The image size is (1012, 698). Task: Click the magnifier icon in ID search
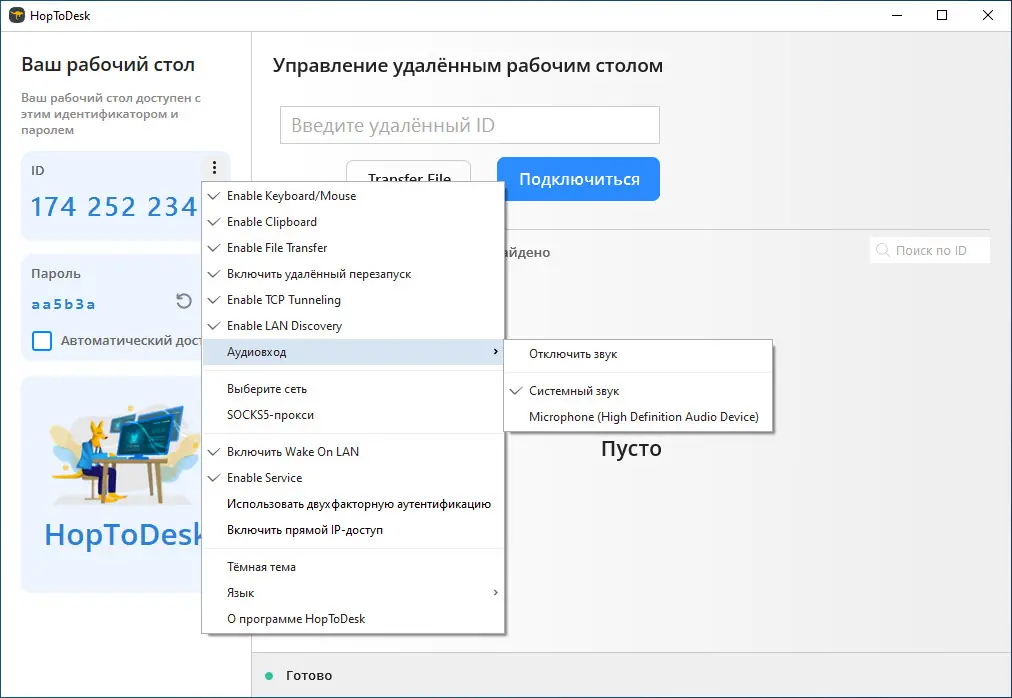click(882, 250)
